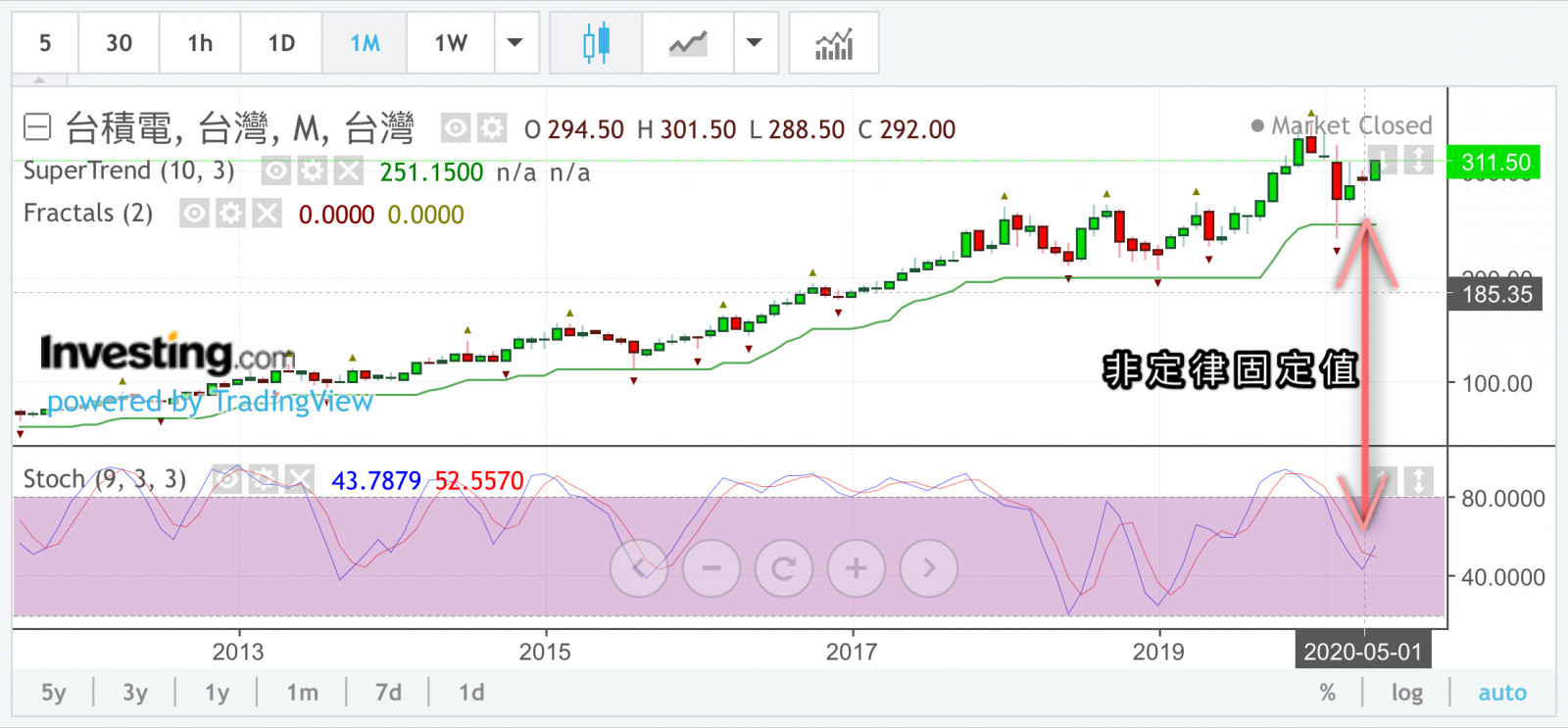Viewport: 1568px width, 728px height.
Task: Click SuperTrend value 251.1500
Action: [x=431, y=172]
